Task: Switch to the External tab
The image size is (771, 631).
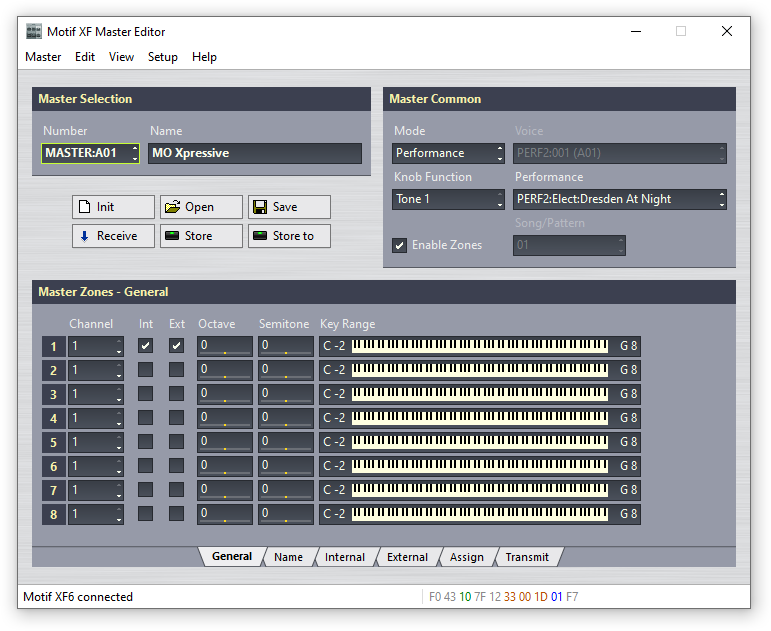Action: (x=407, y=557)
